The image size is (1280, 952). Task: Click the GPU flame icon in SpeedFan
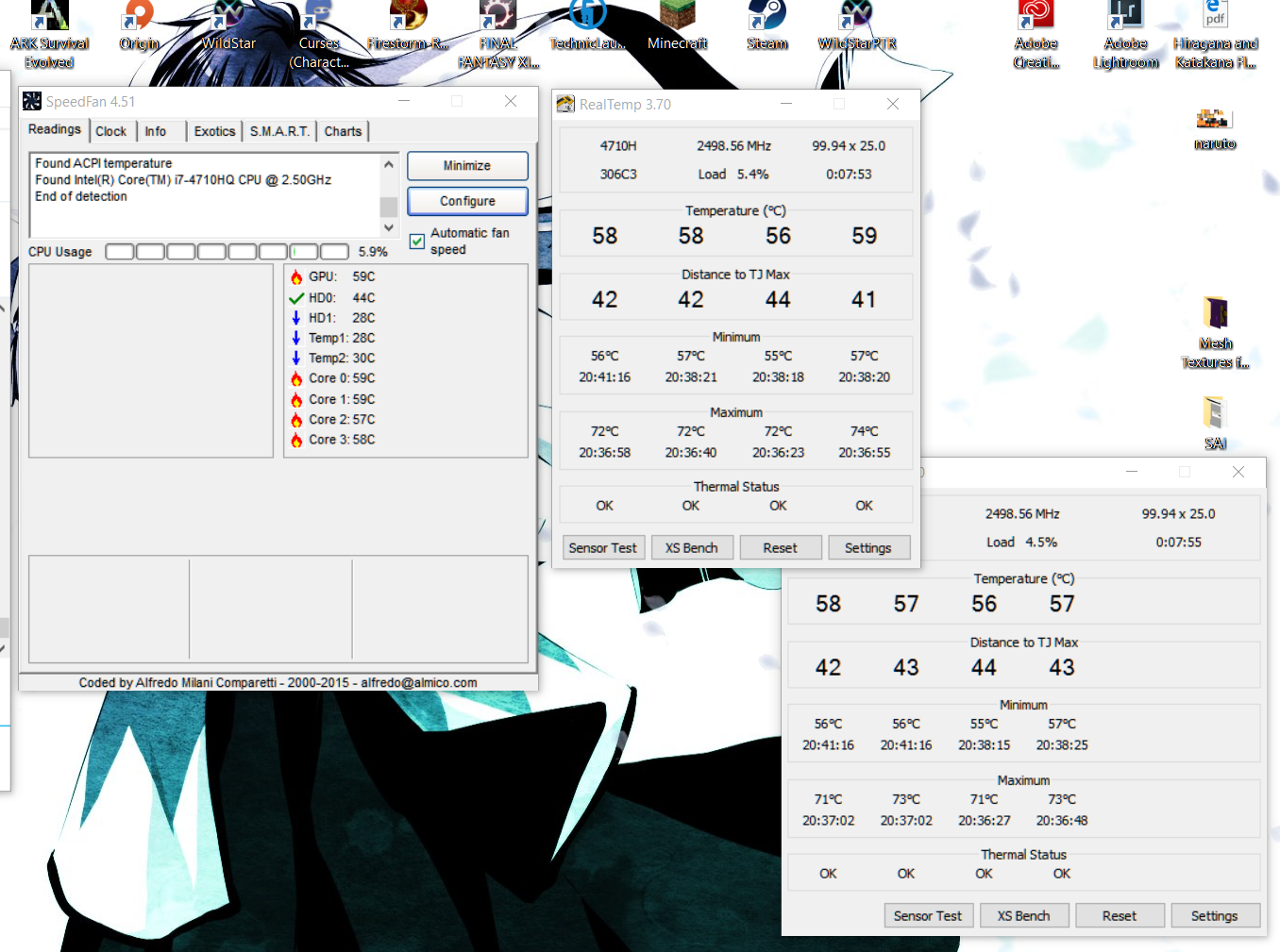pyautogui.click(x=296, y=276)
